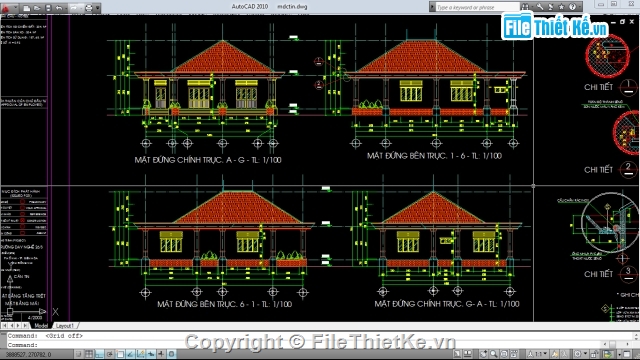Screen dimensions: 640x360
Task: Go to last layout tab arrow
Action: pyautogui.click(x=26, y=326)
